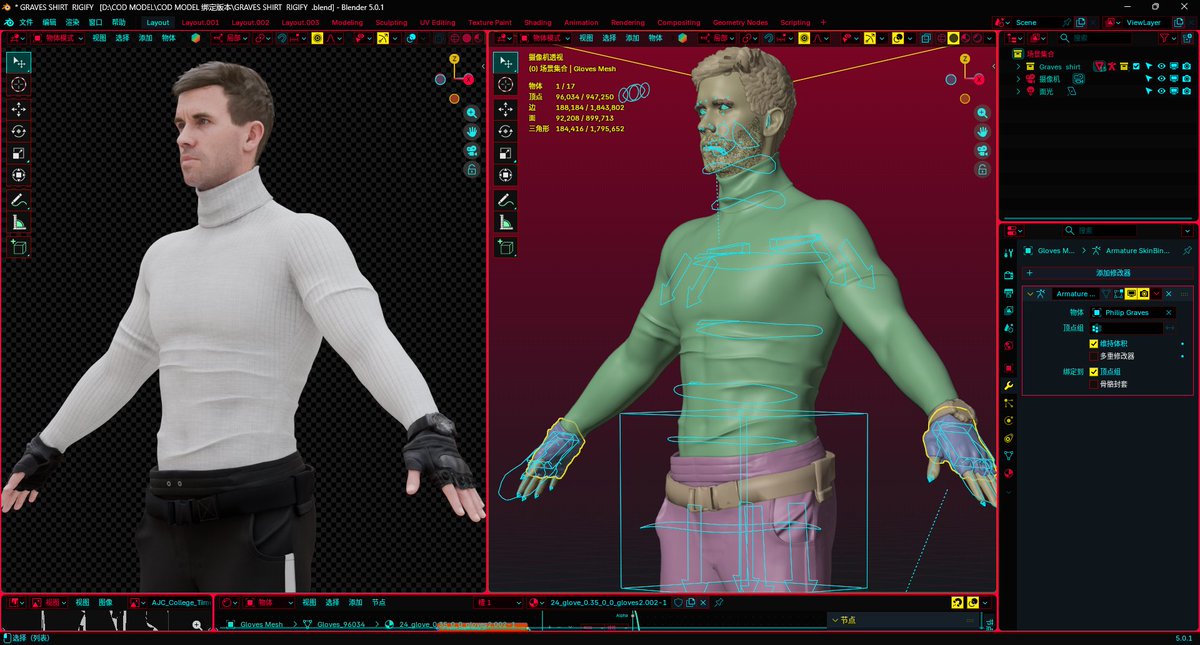
Task: Click the 添加 menu in node editor
Action: 355,603
